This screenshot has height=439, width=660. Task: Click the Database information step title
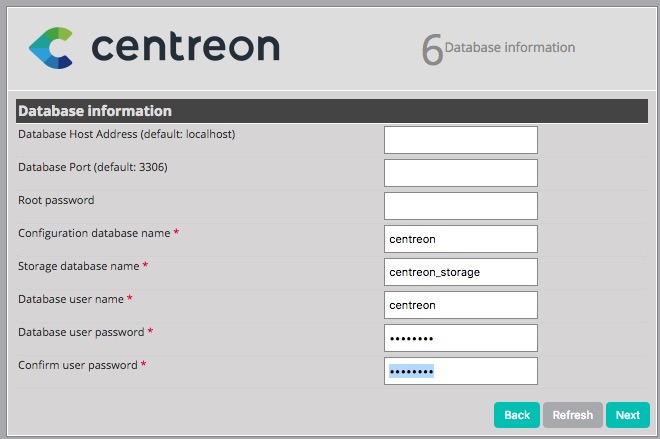(510, 47)
